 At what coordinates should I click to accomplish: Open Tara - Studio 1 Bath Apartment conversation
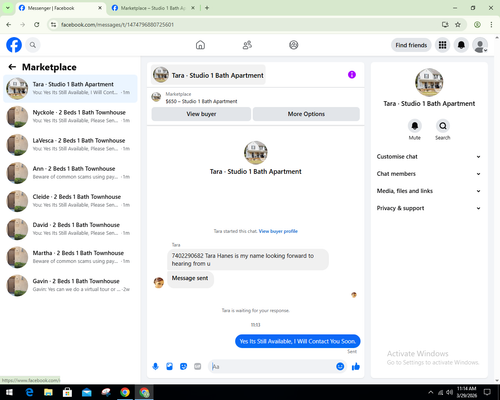(70, 88)
